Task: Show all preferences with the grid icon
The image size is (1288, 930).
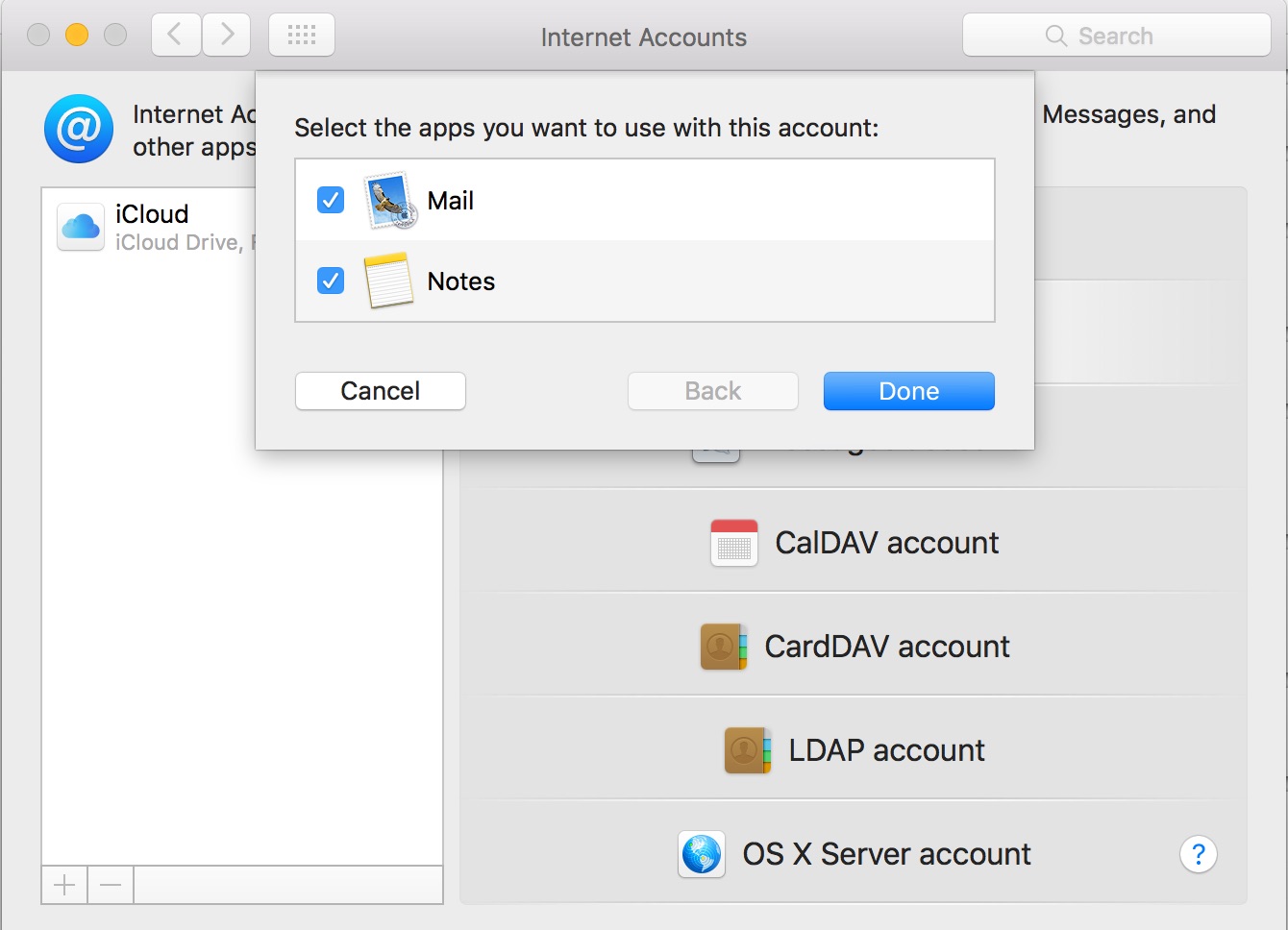Action: click(x=302, y=36)
